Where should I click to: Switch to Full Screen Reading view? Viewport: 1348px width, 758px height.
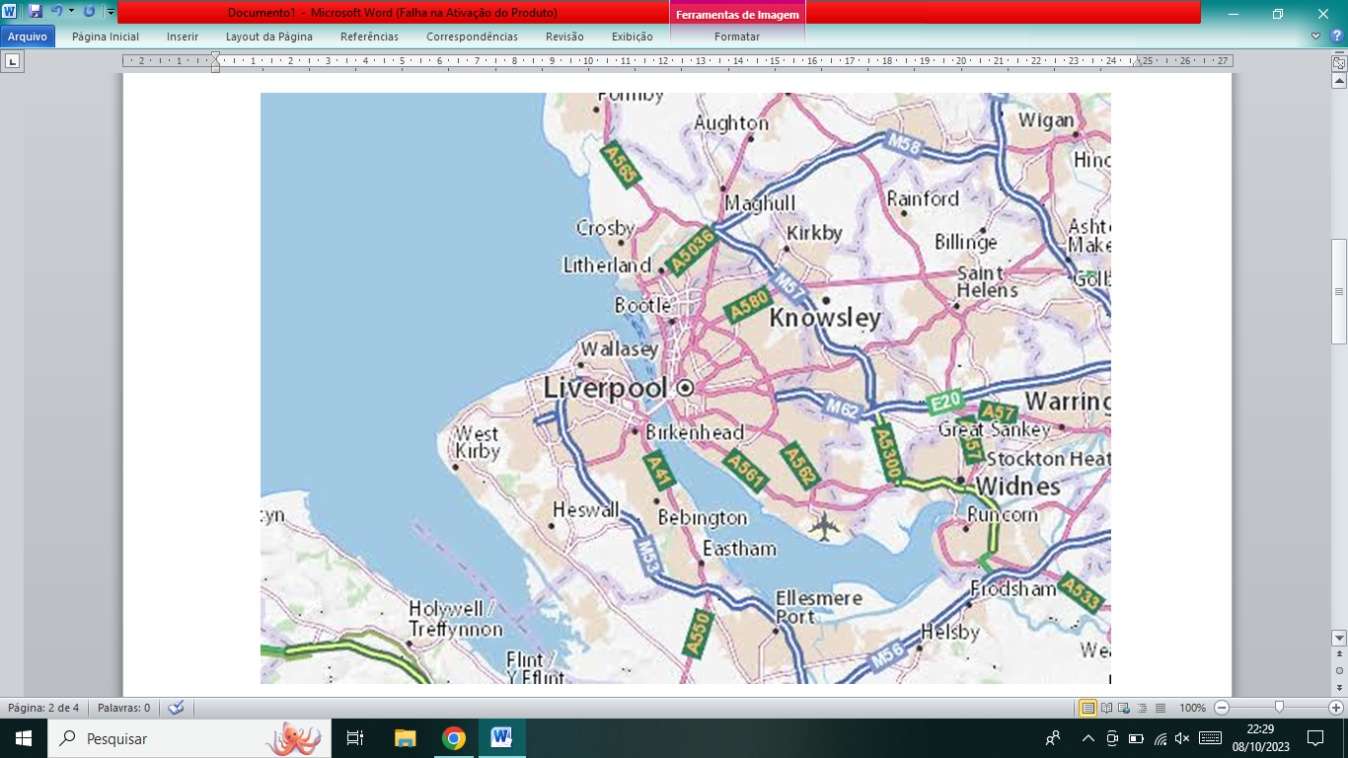[x=1107, y=708]
